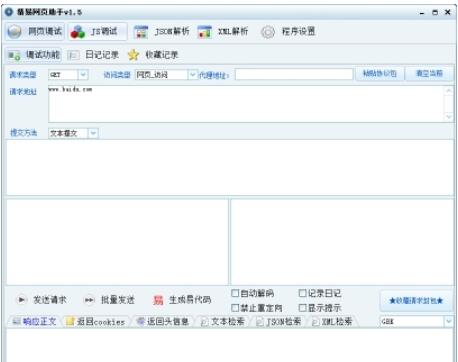
Task: Enable the 记录日记 checkbox
Action: click(x=302, y=293)
